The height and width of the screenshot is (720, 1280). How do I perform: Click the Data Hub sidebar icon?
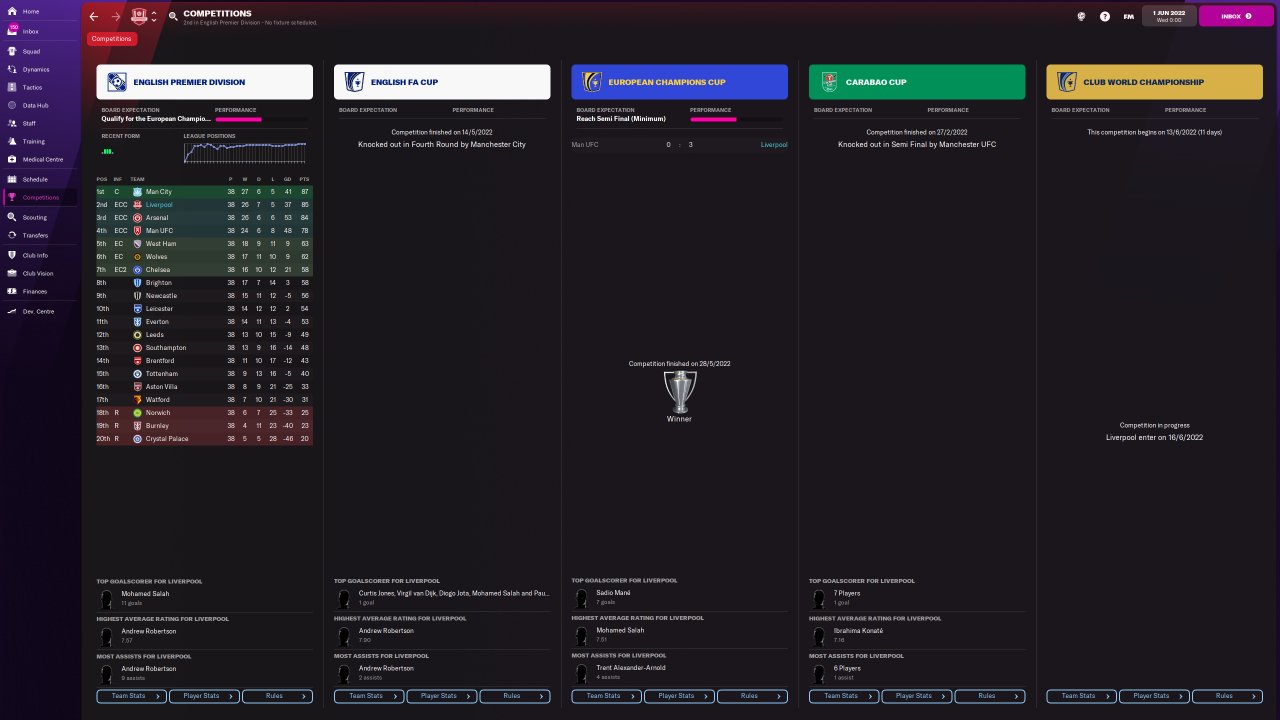point(12,105)
